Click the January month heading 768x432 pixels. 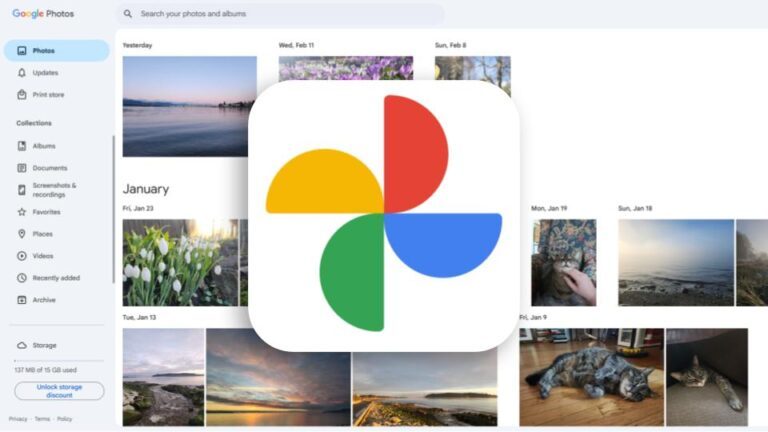(x=145, y=189)
